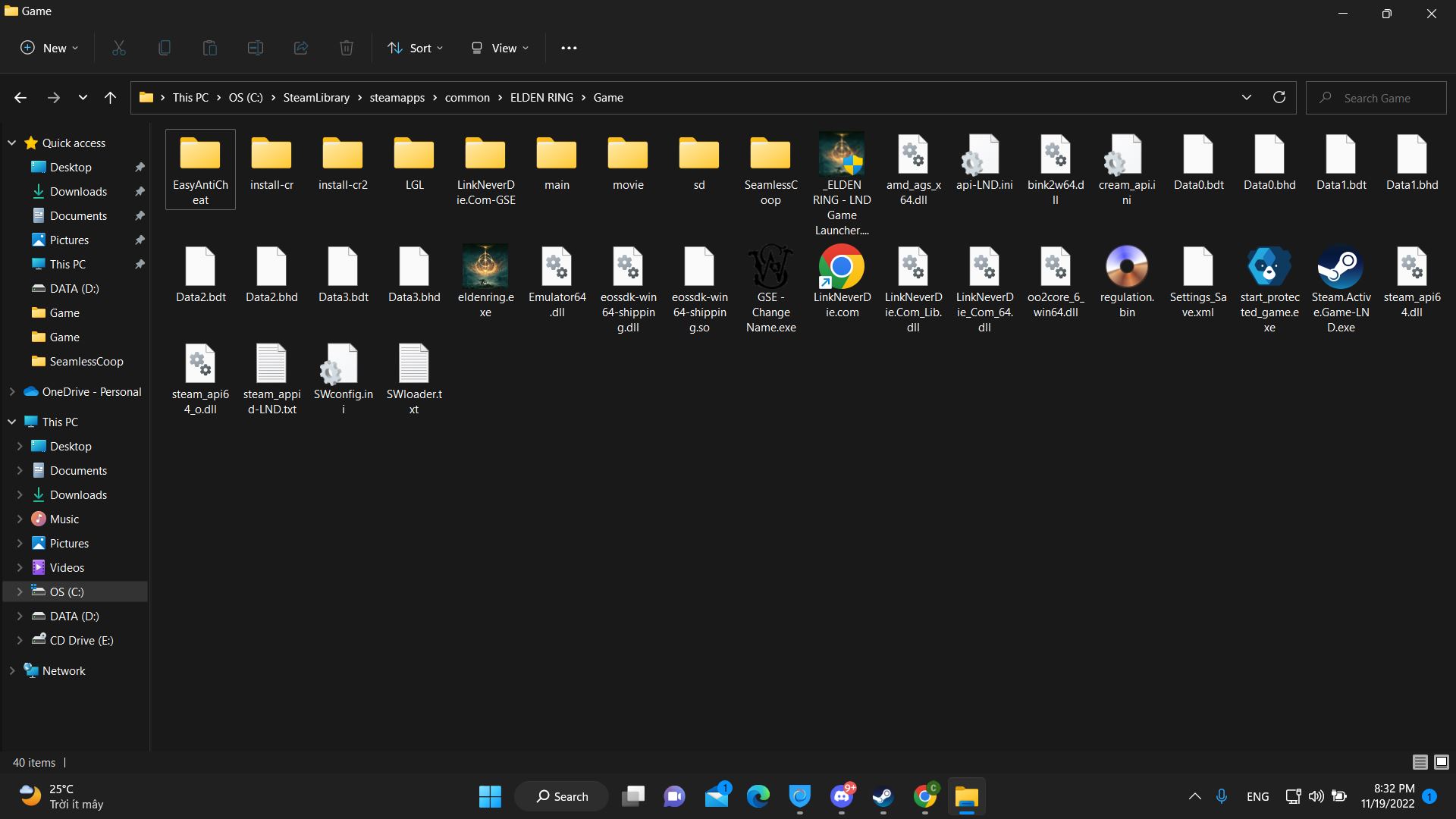The width and height of the screenshot is (1456, 819).
Task: Go forward with the right arrow
Action: [53, 98]
